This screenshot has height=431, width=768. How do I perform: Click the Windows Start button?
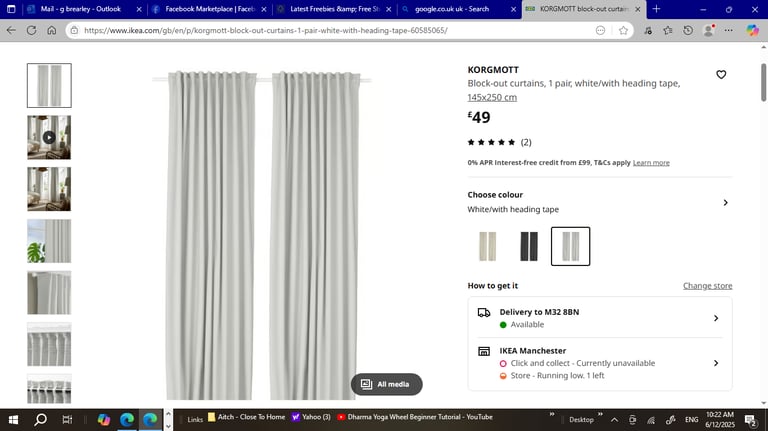(14, 419)
